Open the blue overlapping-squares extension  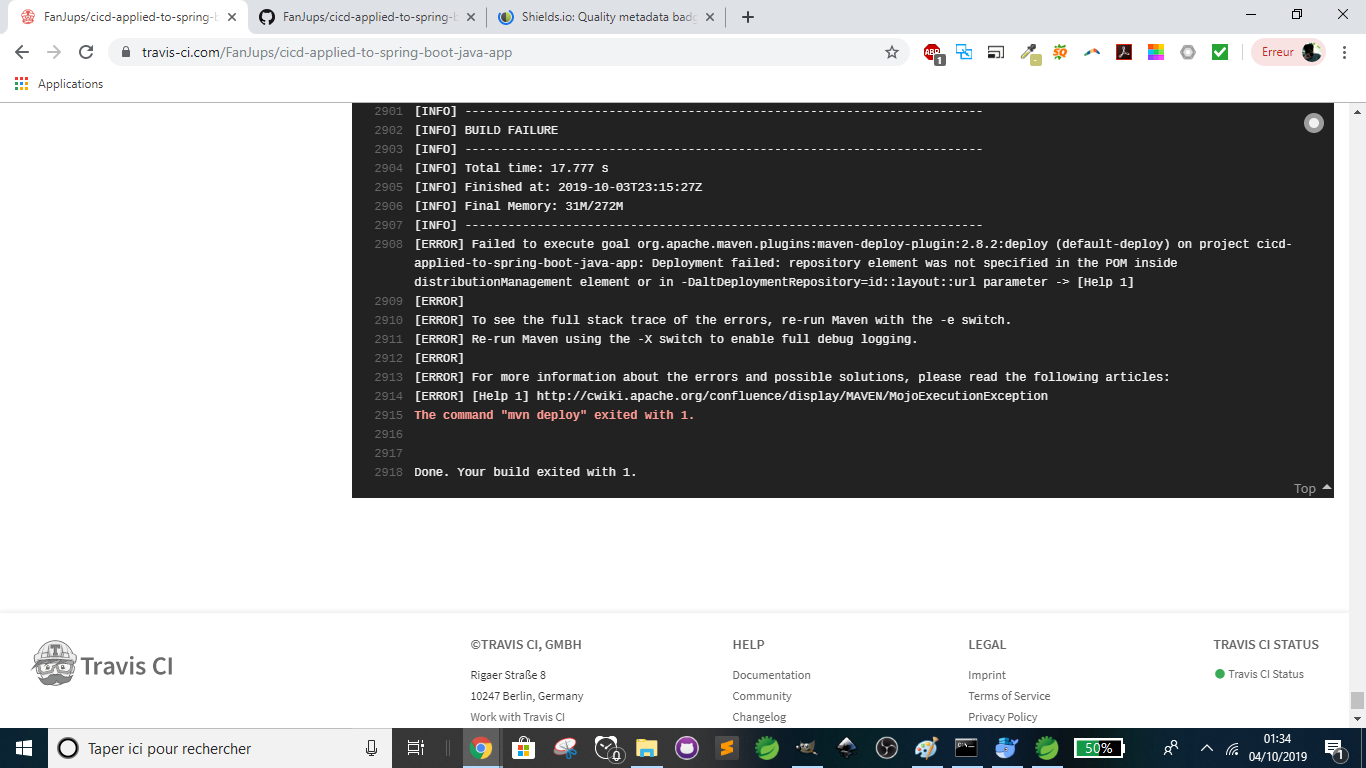click(x=964, y=52)
